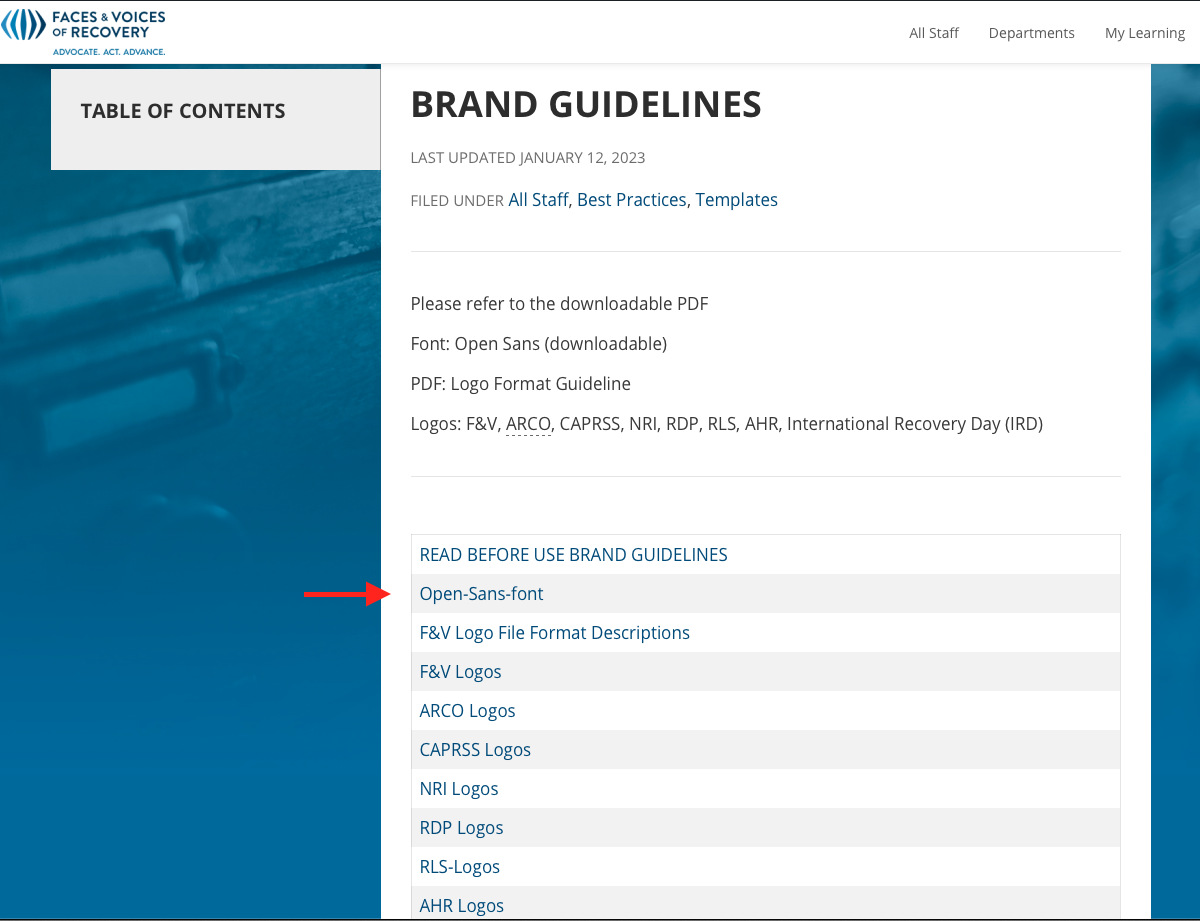Open the F&V Logos download link
Viewport: 1200px width, 921px height.
pos(460,672)
